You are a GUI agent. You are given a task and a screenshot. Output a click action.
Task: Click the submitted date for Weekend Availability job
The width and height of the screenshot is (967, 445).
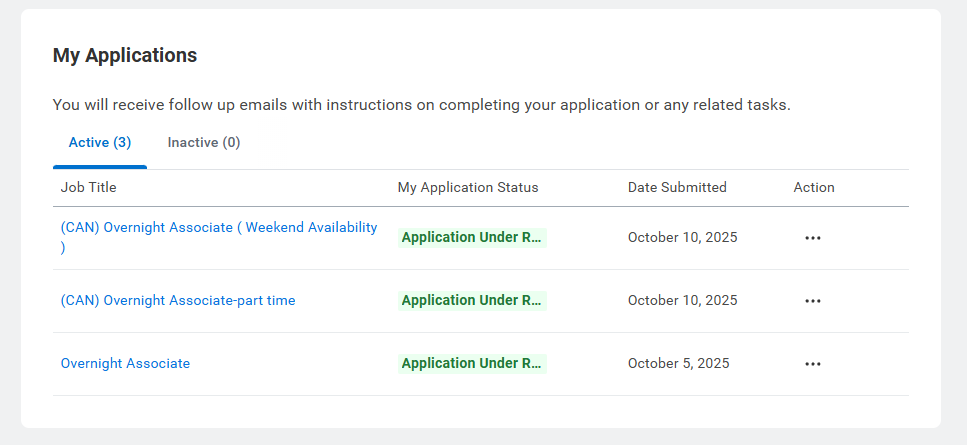(682, 238)
